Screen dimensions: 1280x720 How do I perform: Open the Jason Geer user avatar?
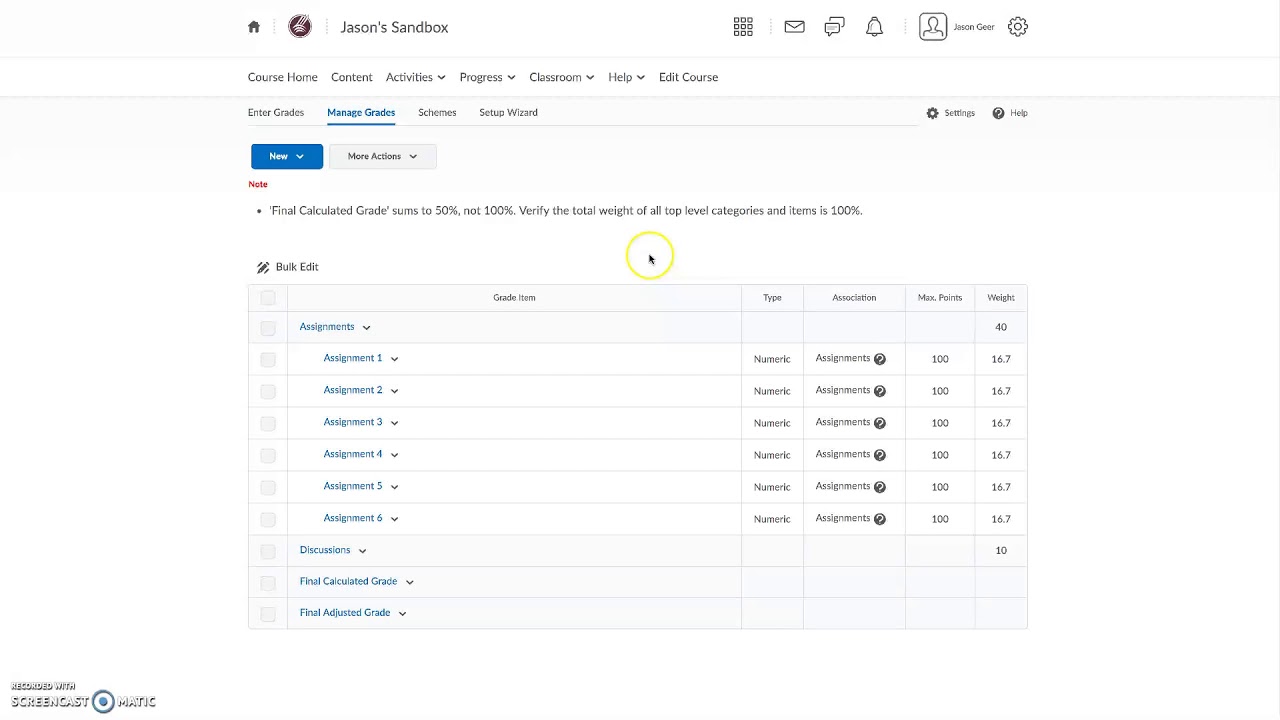(x=932, y=27)
